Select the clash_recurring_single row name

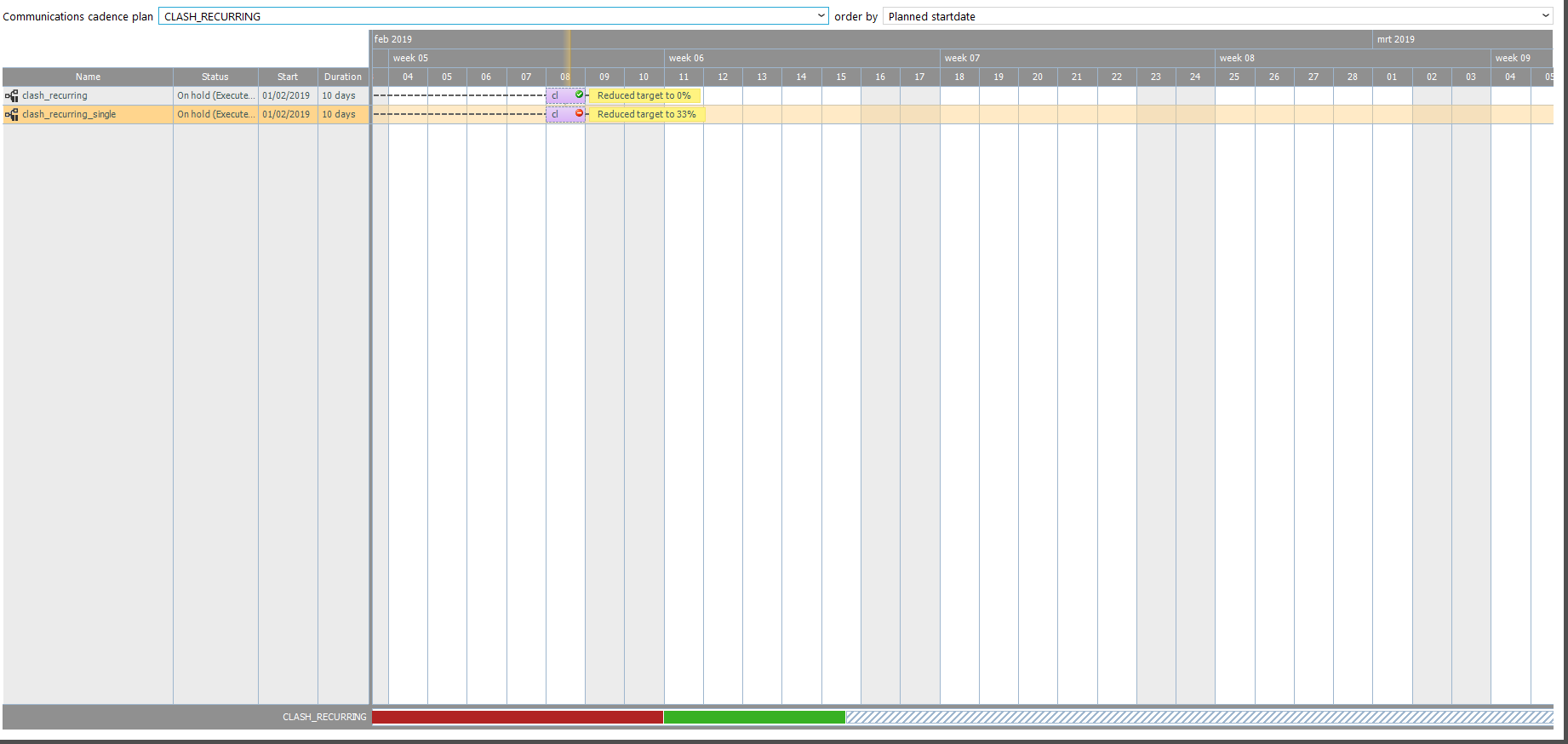pyautogui.click(x=69, y=114)
